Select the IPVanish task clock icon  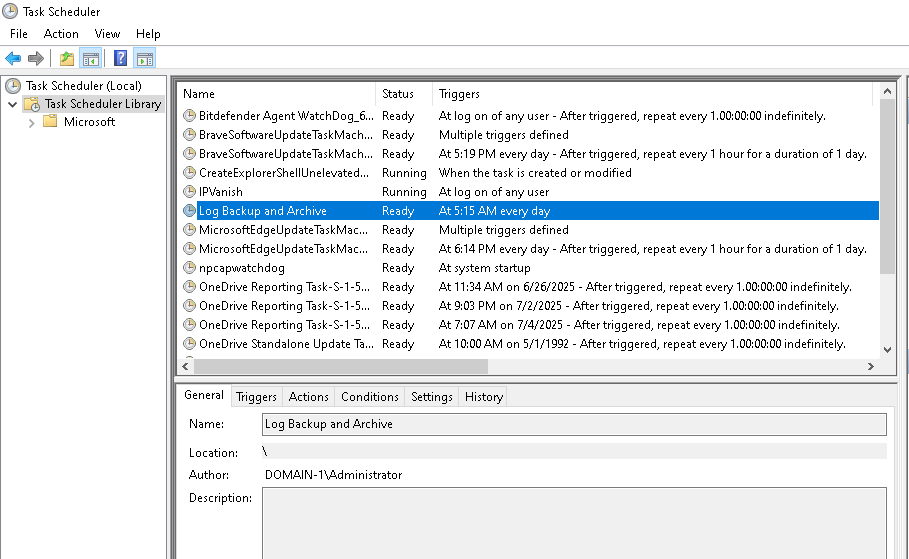pos(190,192)
